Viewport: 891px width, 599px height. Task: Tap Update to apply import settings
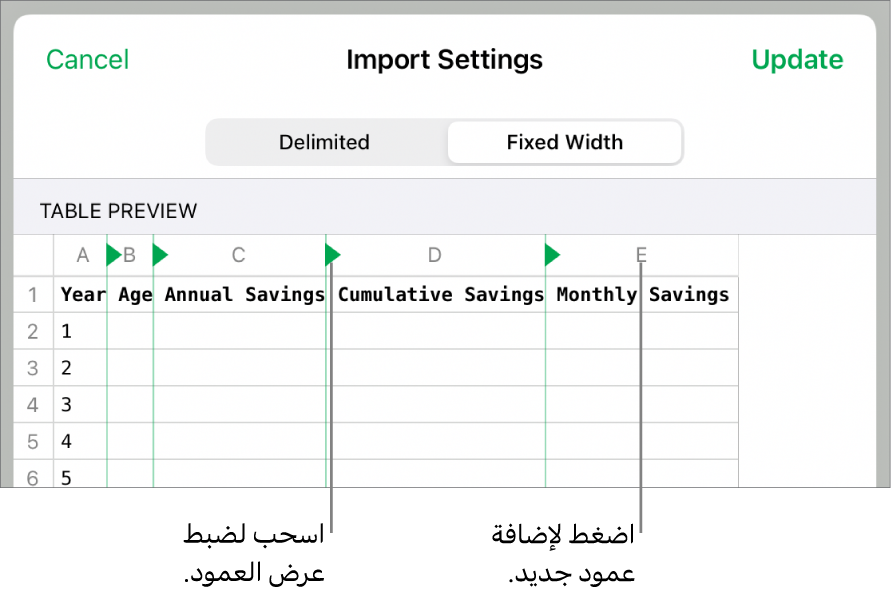[x=797, y=60]
